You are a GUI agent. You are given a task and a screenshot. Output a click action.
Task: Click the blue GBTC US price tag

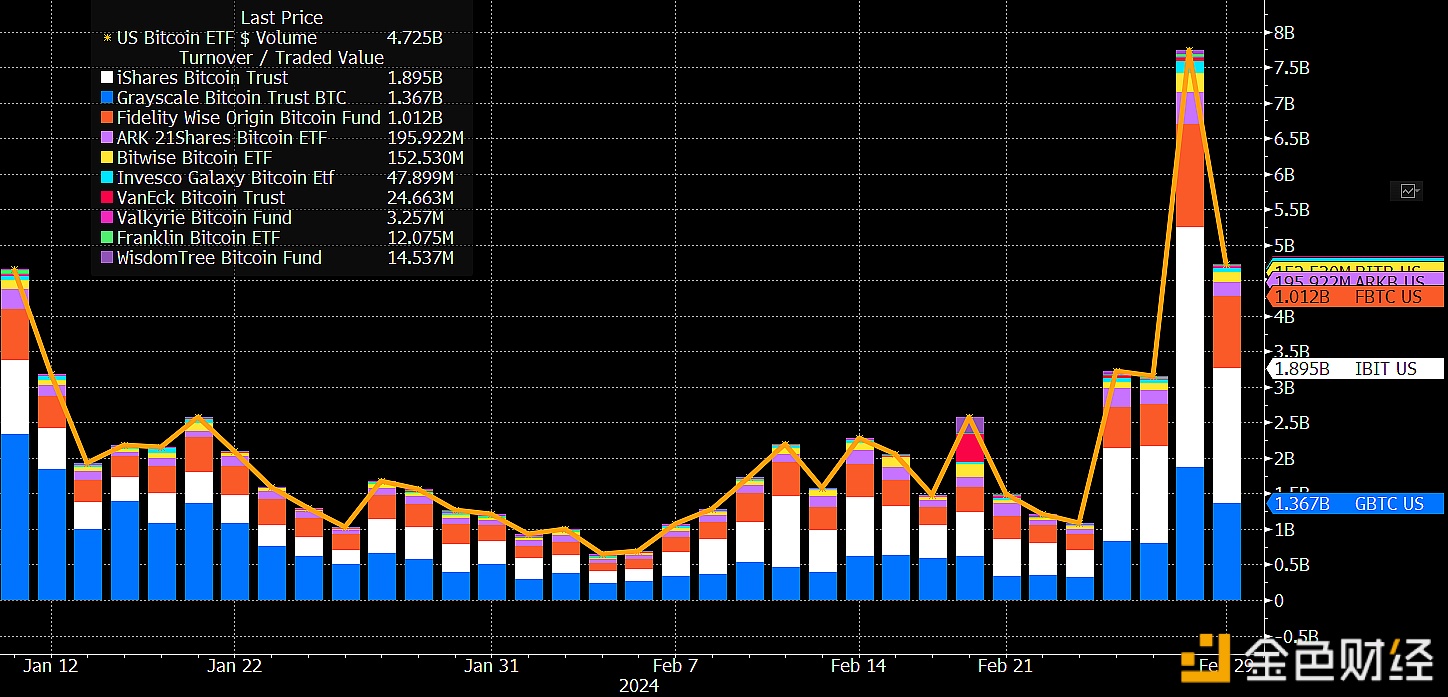tap(1356, 504)
